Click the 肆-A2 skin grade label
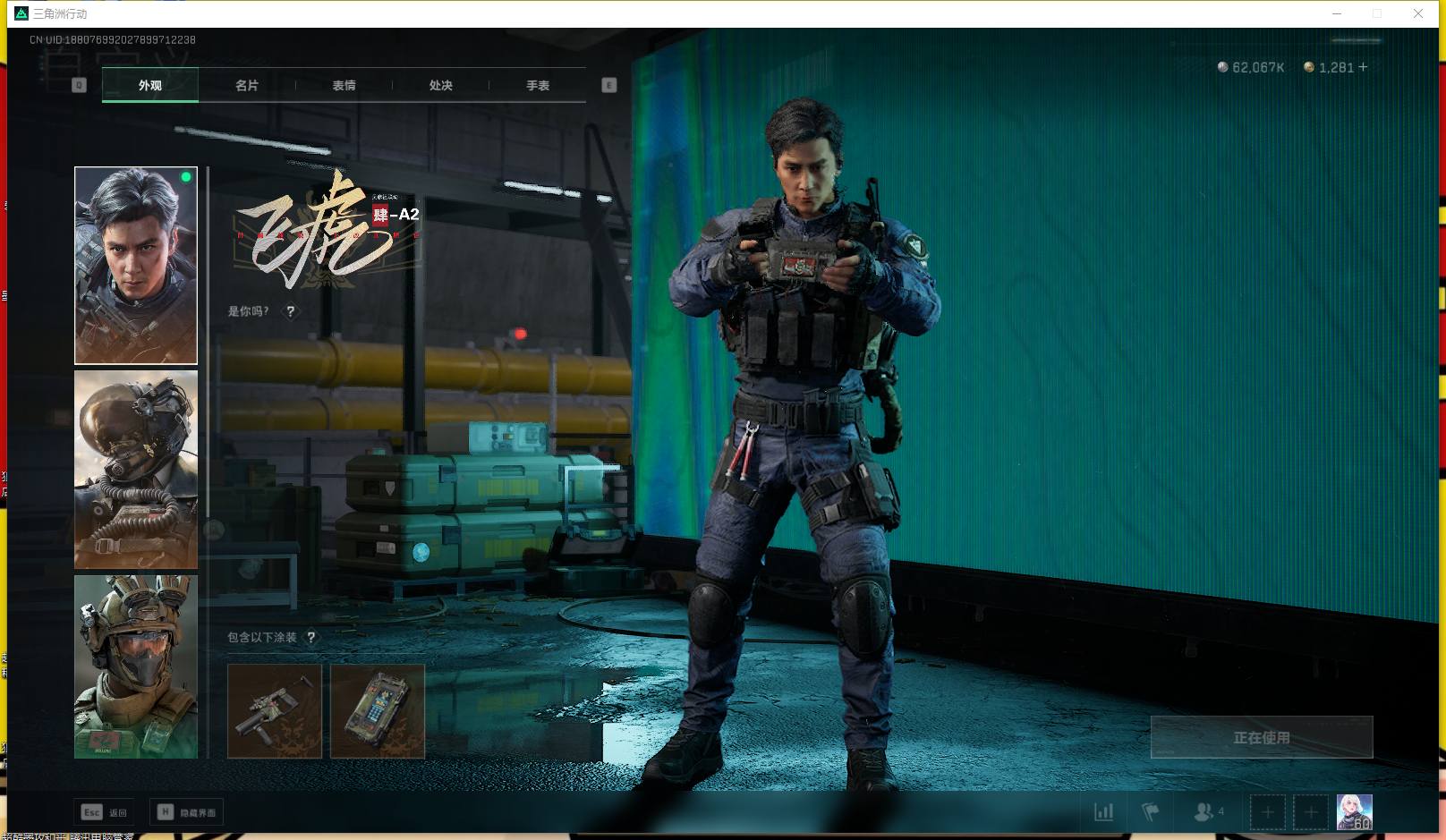This screenshot has height=840, width=1446. (x=396, y=215)
